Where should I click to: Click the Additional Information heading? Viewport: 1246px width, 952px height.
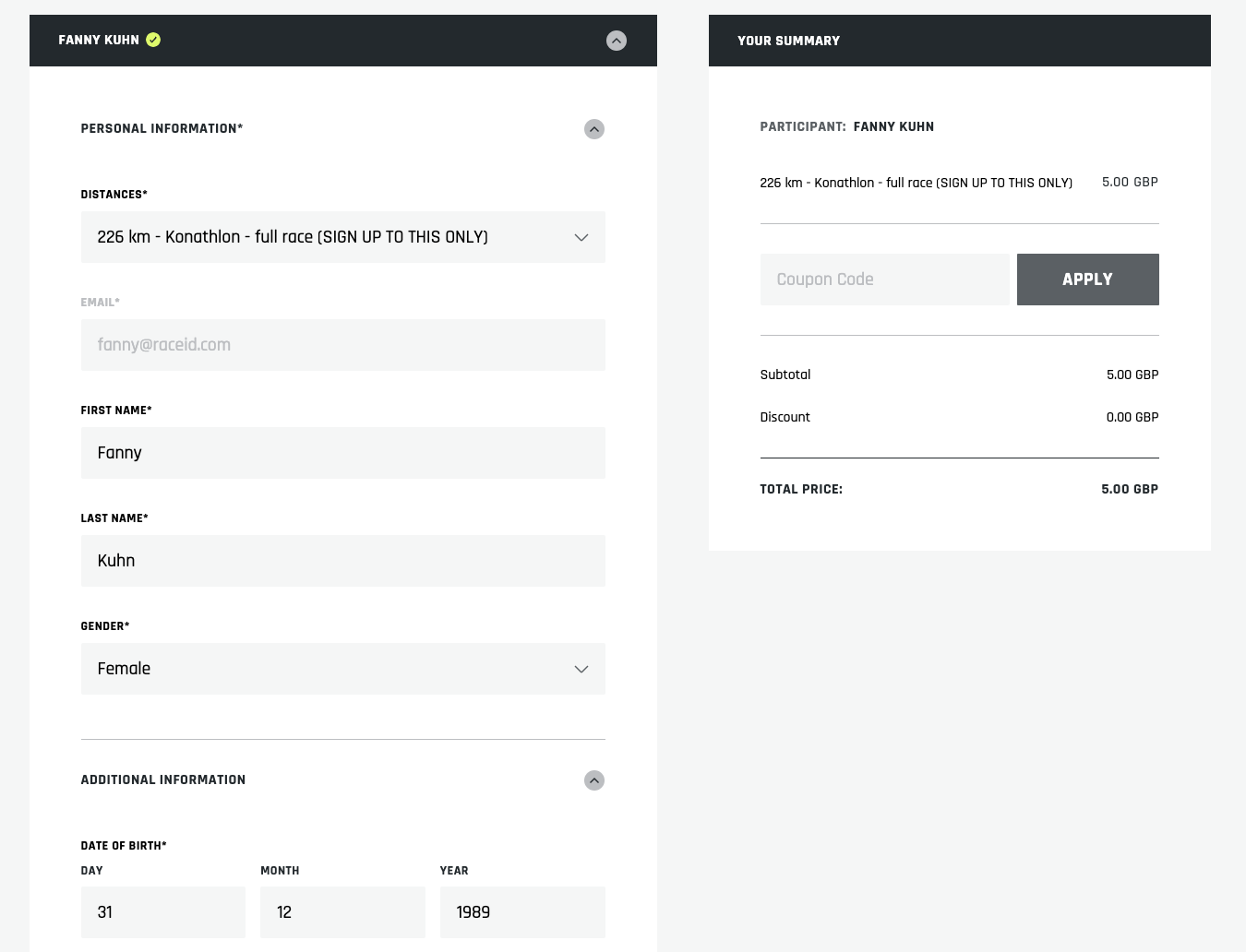coord(163,779)
